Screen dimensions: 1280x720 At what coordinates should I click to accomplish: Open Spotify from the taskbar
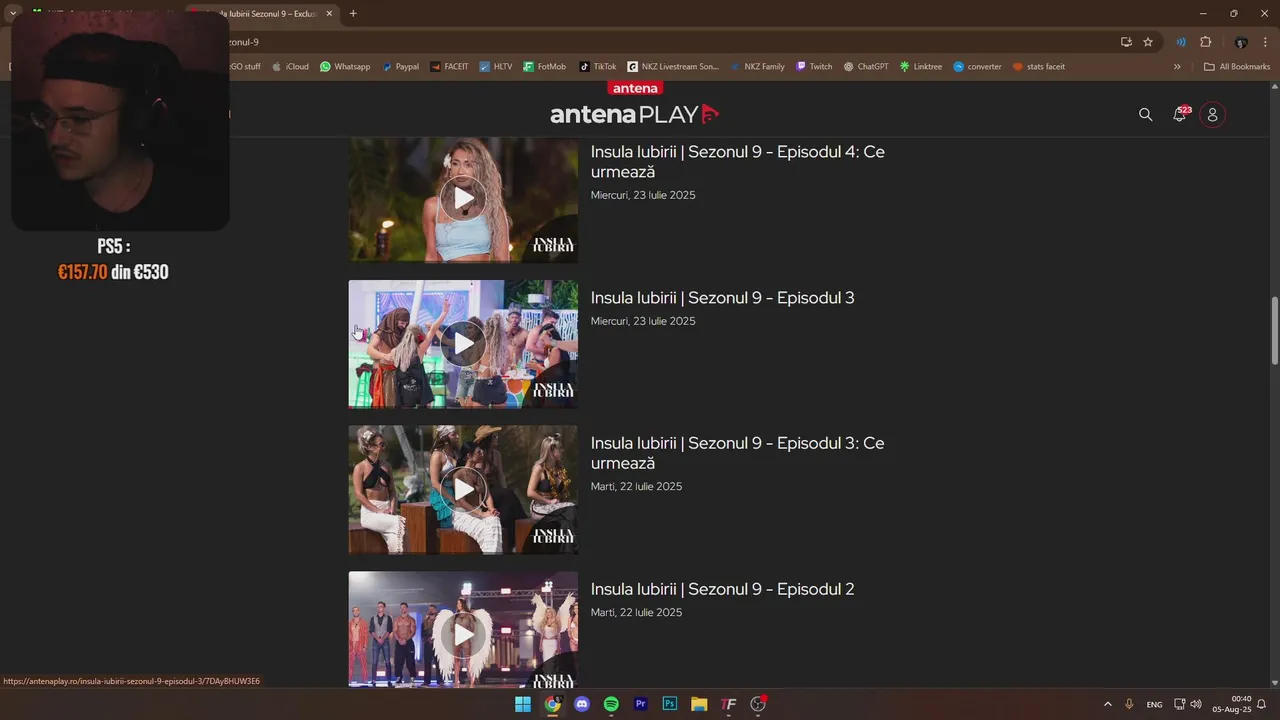[611, 704]
